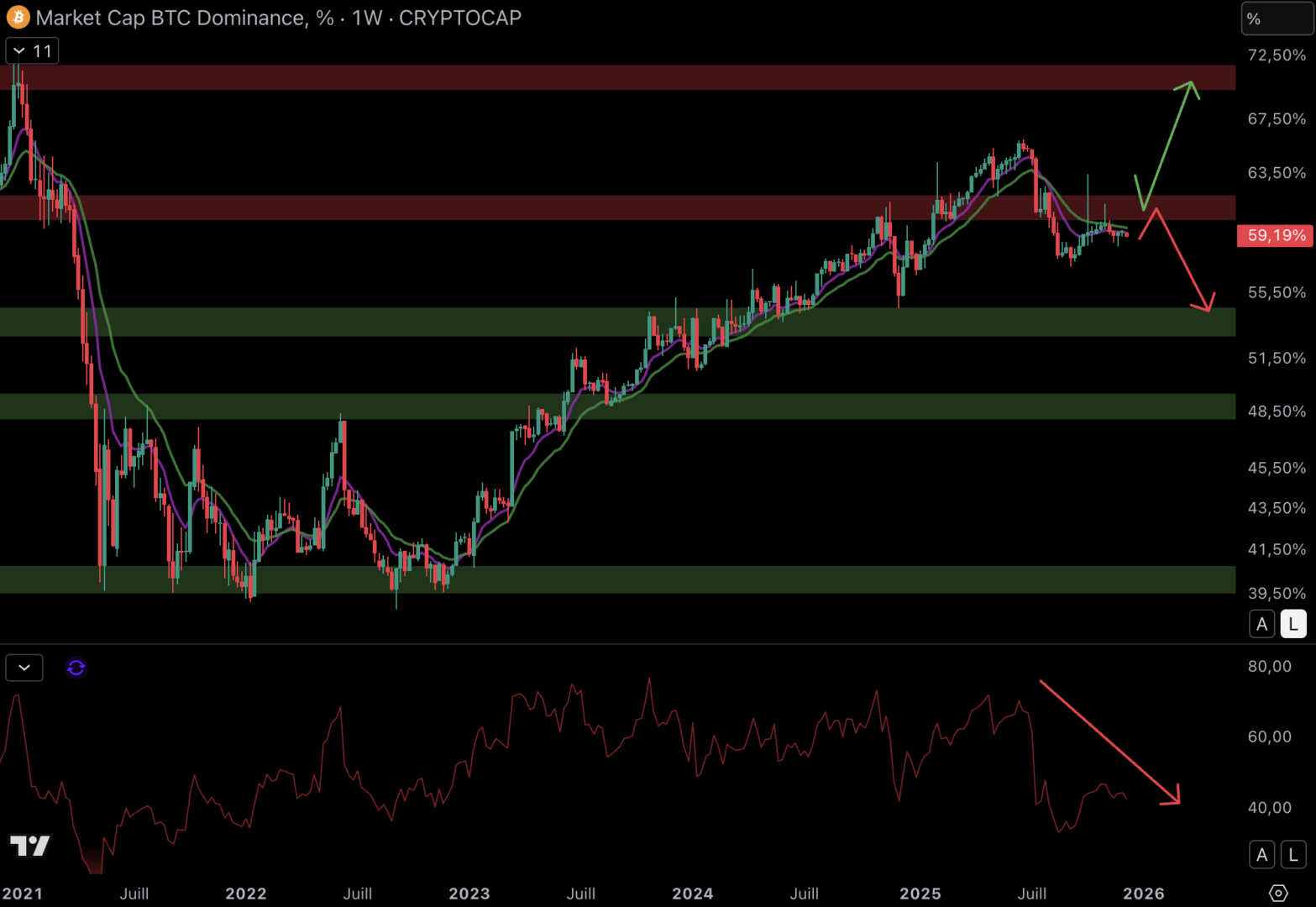This screenshot has width=1316, height=907.
Task: Click the 59,19% current value label
Action: (x=1275, y=235)
